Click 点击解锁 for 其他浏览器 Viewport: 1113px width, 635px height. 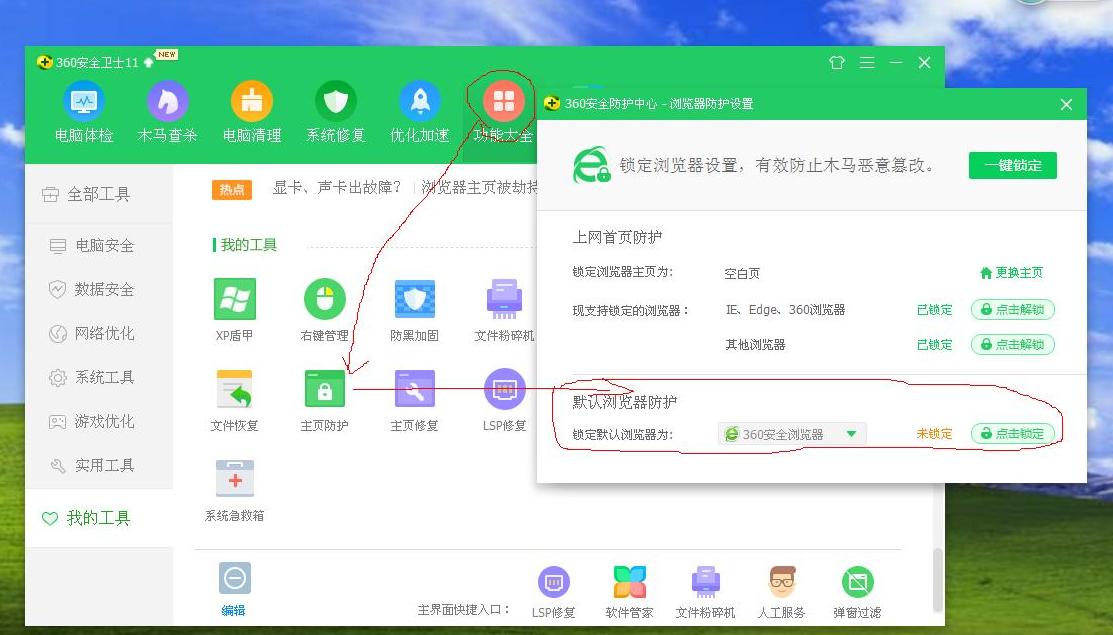coord(1013,344)
